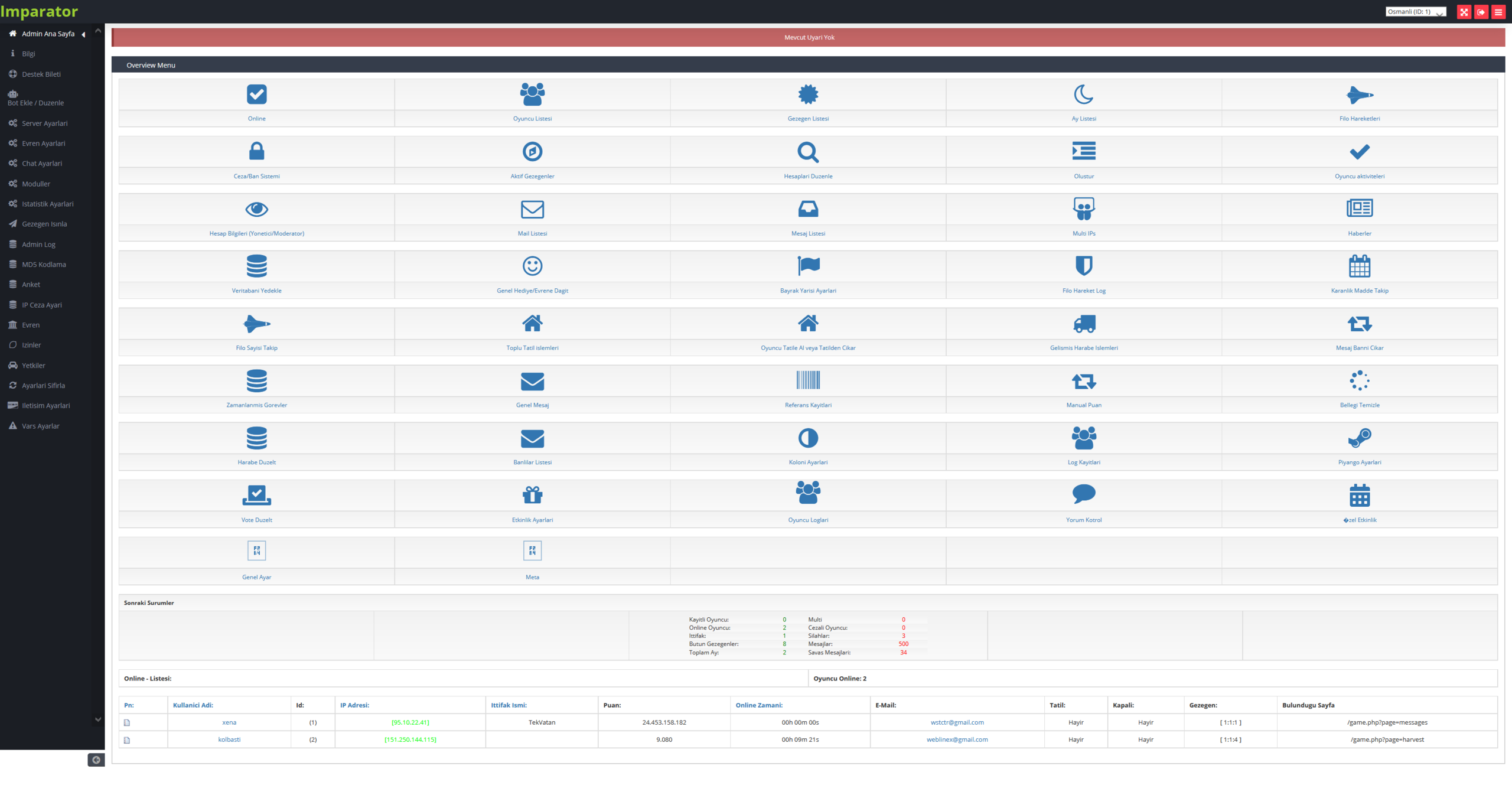Select Admin Log from the sidebar
Viewport: 1512px width, 808px height.
[x=38, y=245]
